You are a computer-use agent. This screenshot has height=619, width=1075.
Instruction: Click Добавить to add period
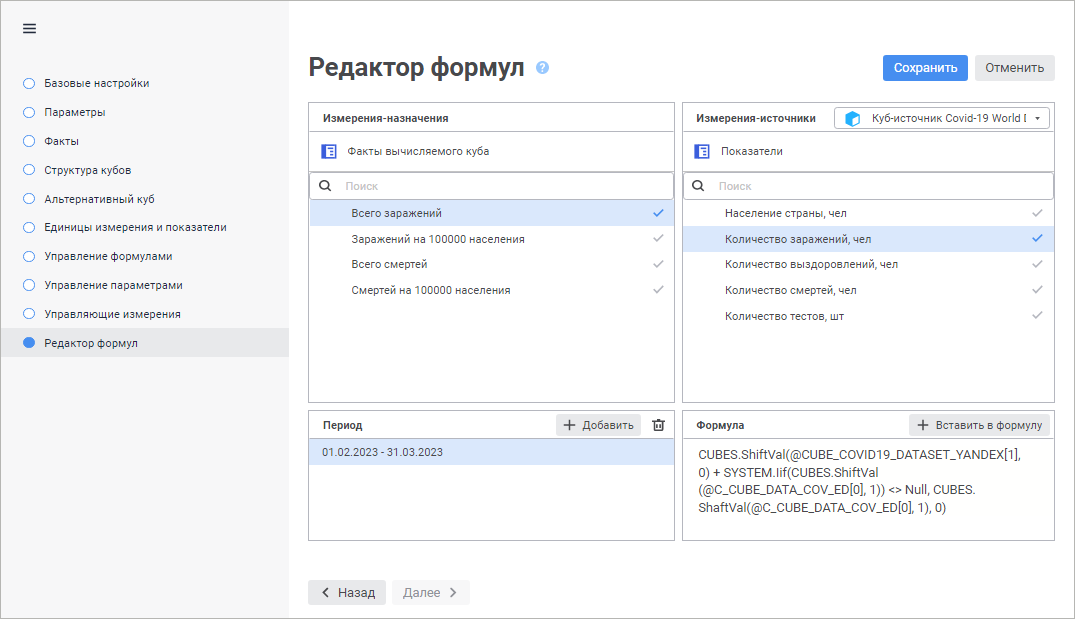598,425
